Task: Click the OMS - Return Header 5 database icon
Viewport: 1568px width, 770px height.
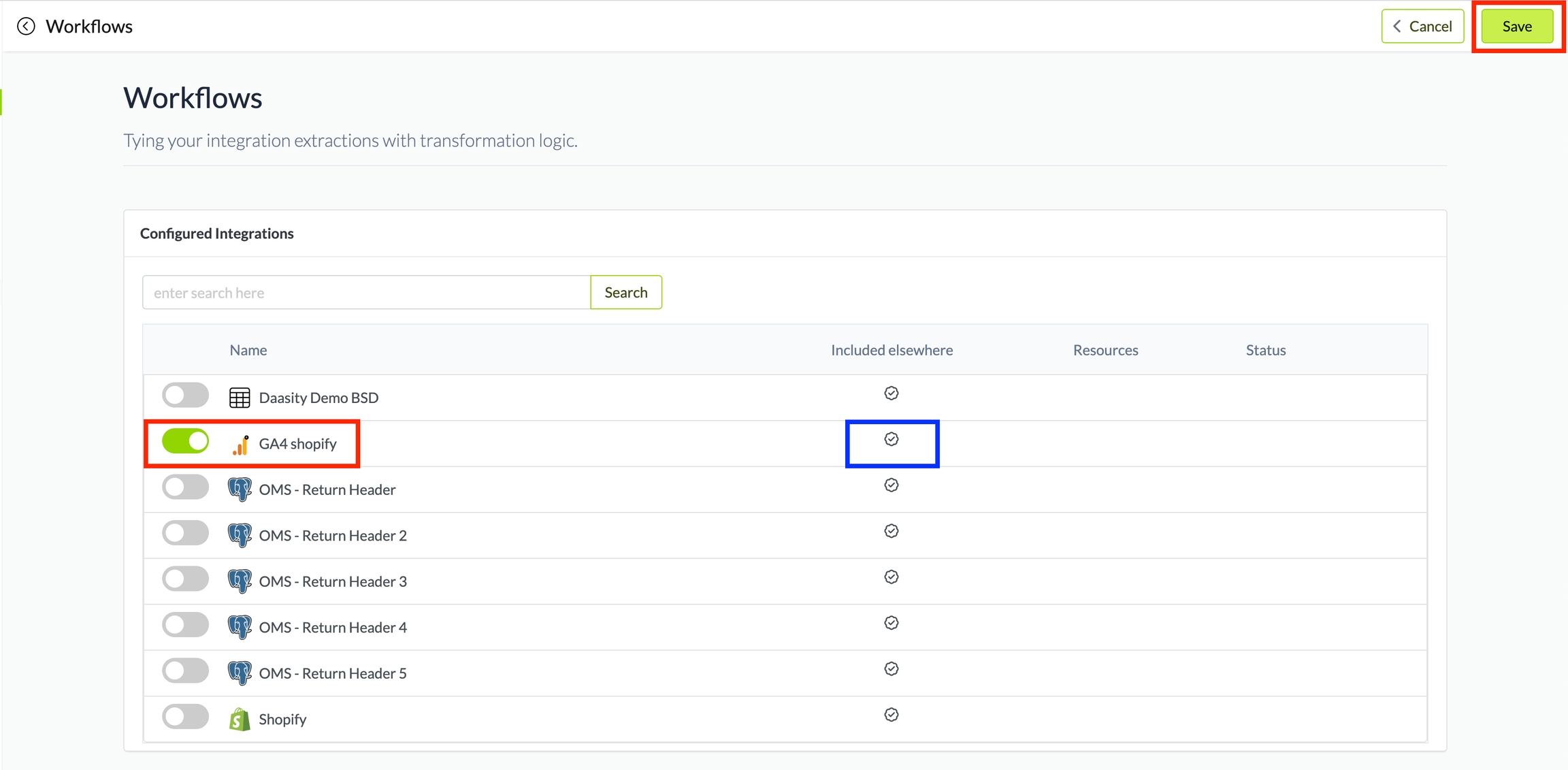Action: (240, 673)
